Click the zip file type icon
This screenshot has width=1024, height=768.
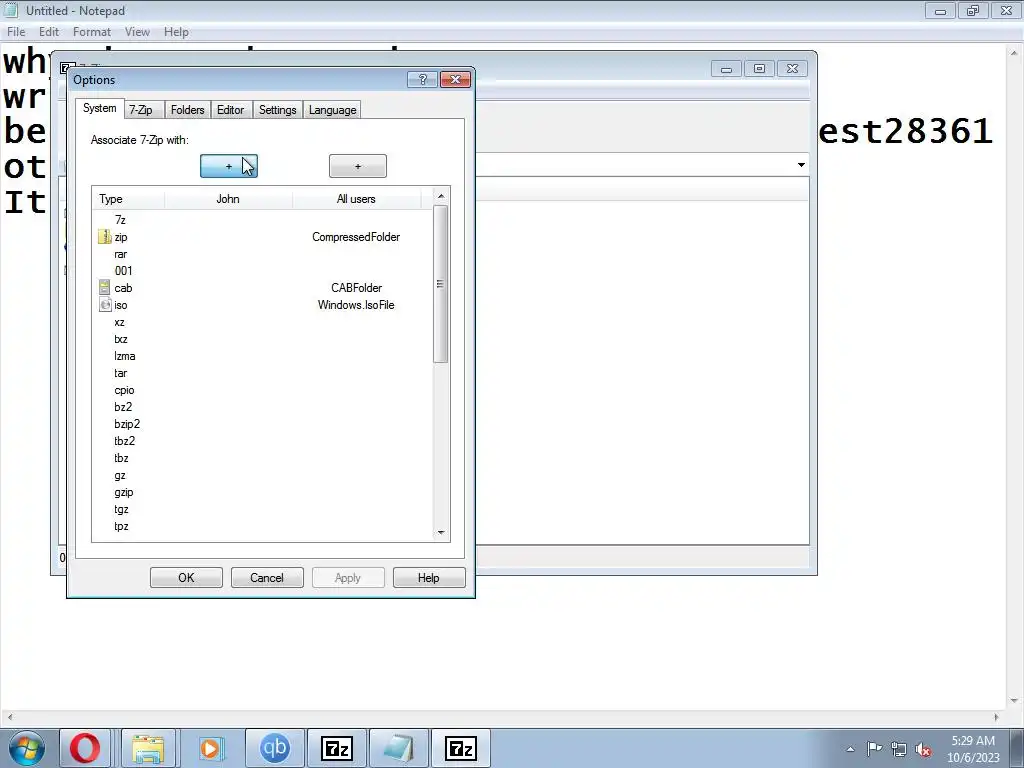point(104,236)
